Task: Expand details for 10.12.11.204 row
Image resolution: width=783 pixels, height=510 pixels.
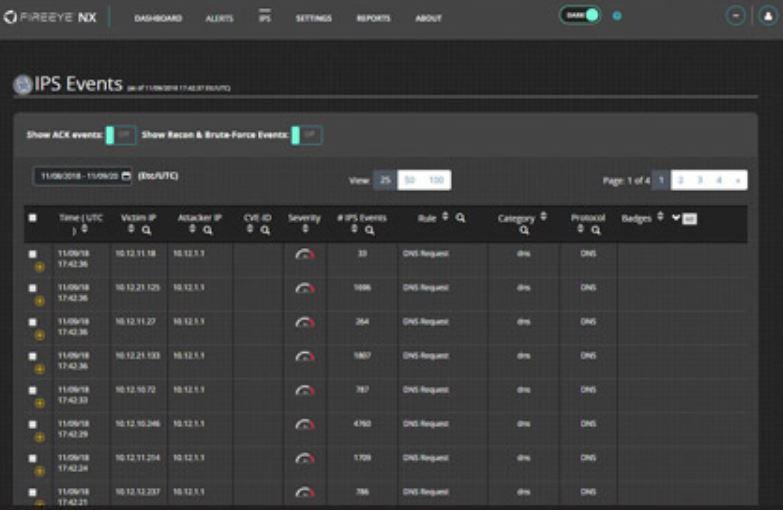Action: pyautogui.click(x=39, y=471)
